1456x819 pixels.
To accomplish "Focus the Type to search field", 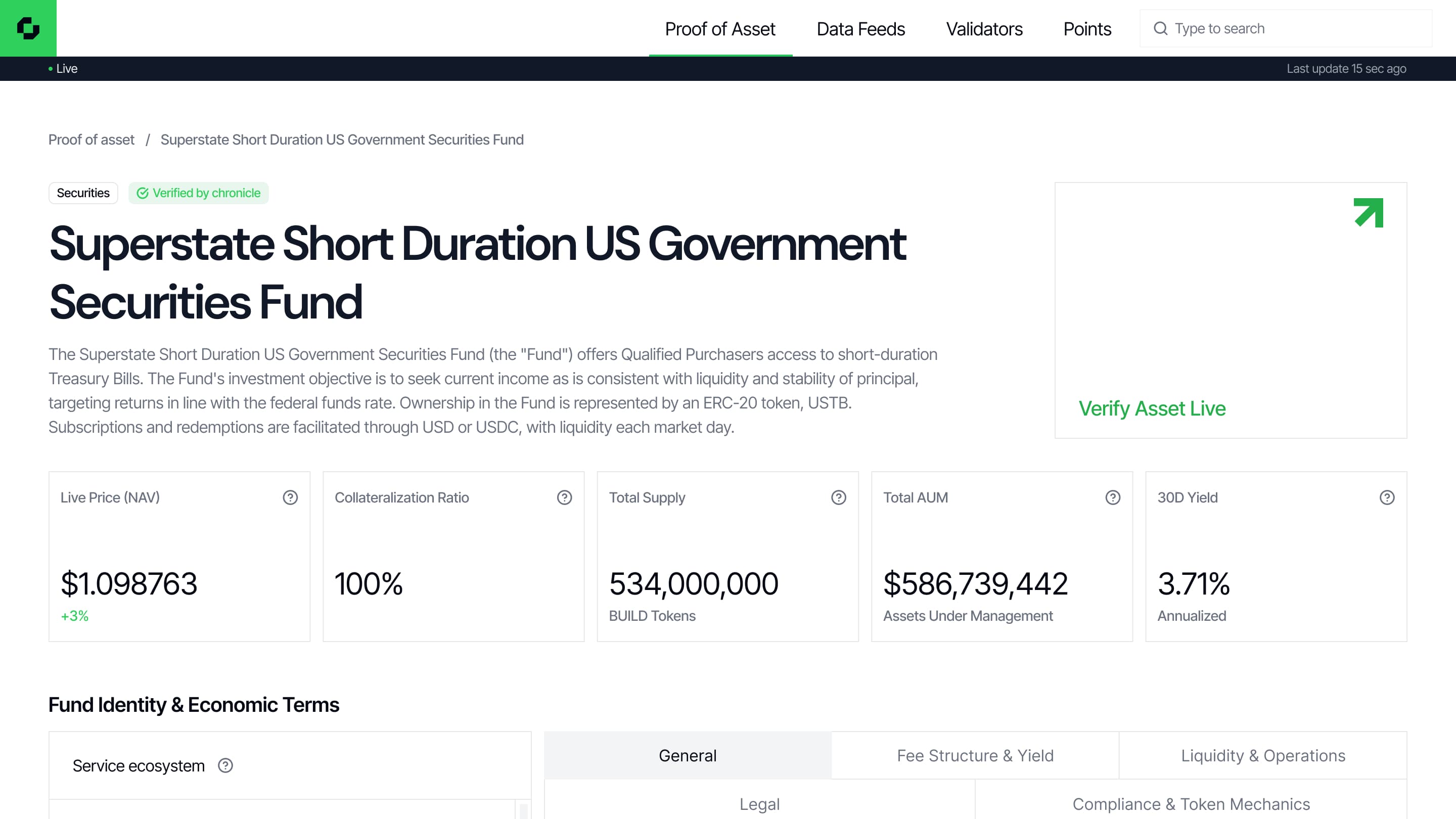I will point(1285,28).
